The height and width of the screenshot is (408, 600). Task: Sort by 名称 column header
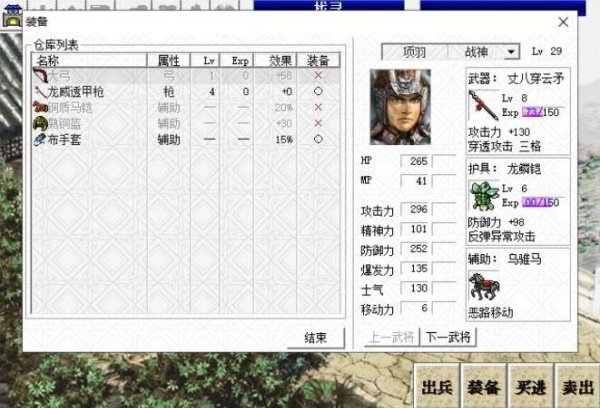pyautogui.click(x=89, y=60)
